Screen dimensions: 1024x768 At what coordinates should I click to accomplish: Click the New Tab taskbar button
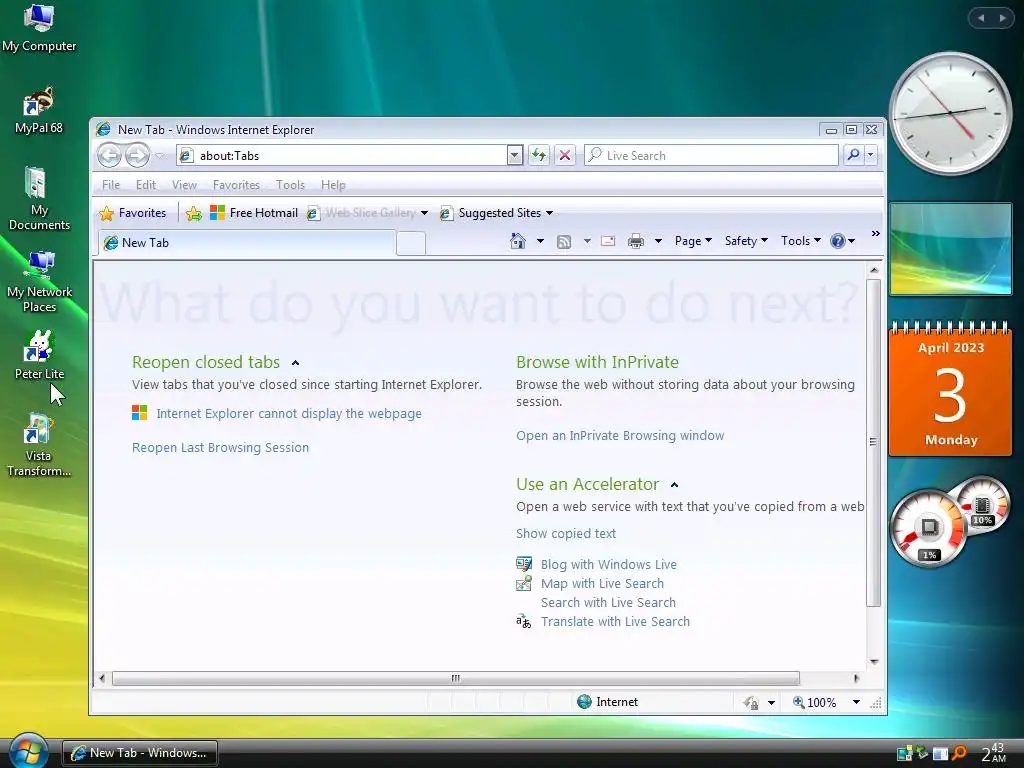click(x=140, y=753)
